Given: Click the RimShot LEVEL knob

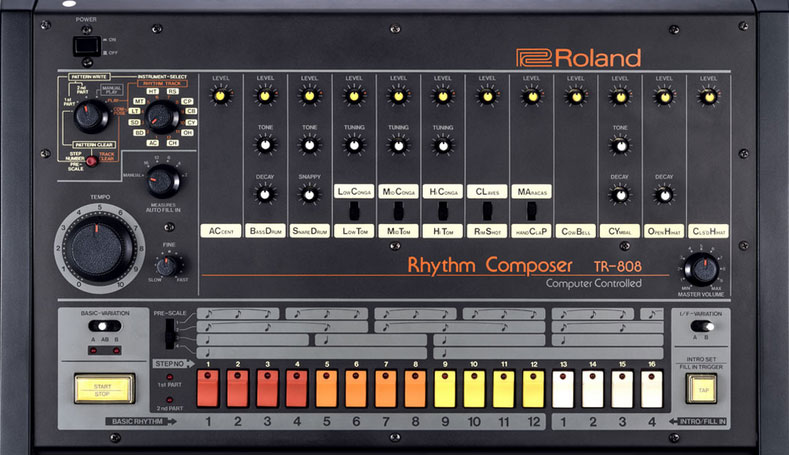Looking at the screenshot, I should [487, 95].
